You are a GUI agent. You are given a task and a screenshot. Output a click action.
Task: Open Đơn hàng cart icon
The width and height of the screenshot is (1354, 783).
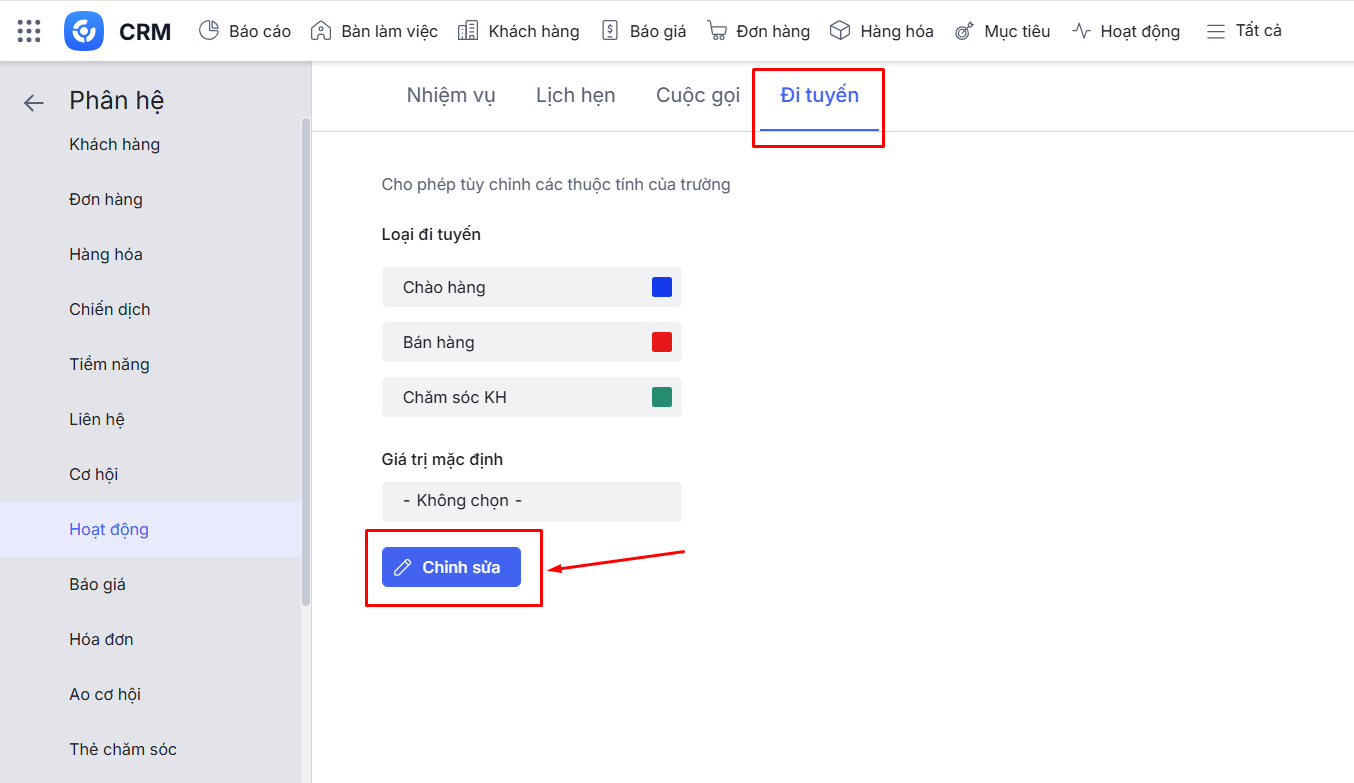pyautogui.click(x=717, y=31)
